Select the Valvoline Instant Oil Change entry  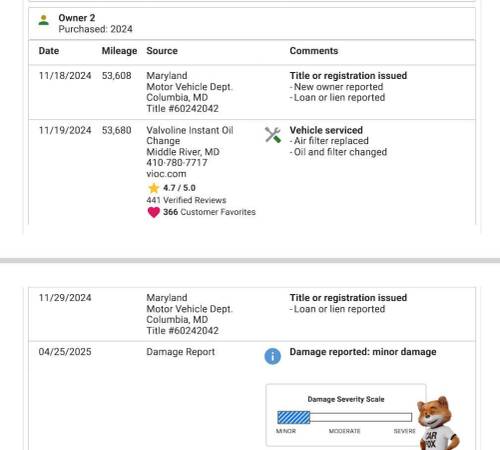[x=190, y=135]
